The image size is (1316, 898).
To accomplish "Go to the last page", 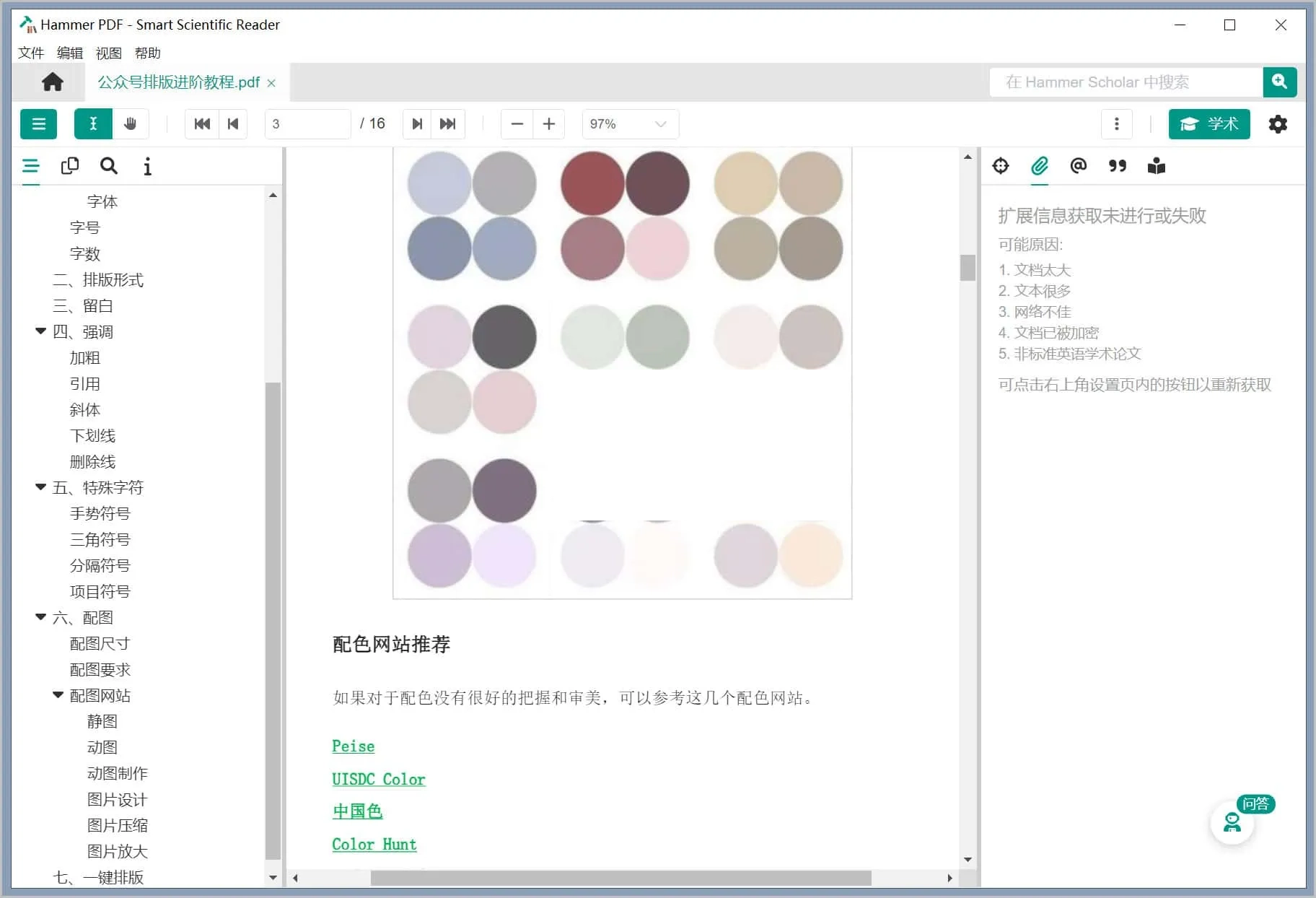I will [448, 124].
